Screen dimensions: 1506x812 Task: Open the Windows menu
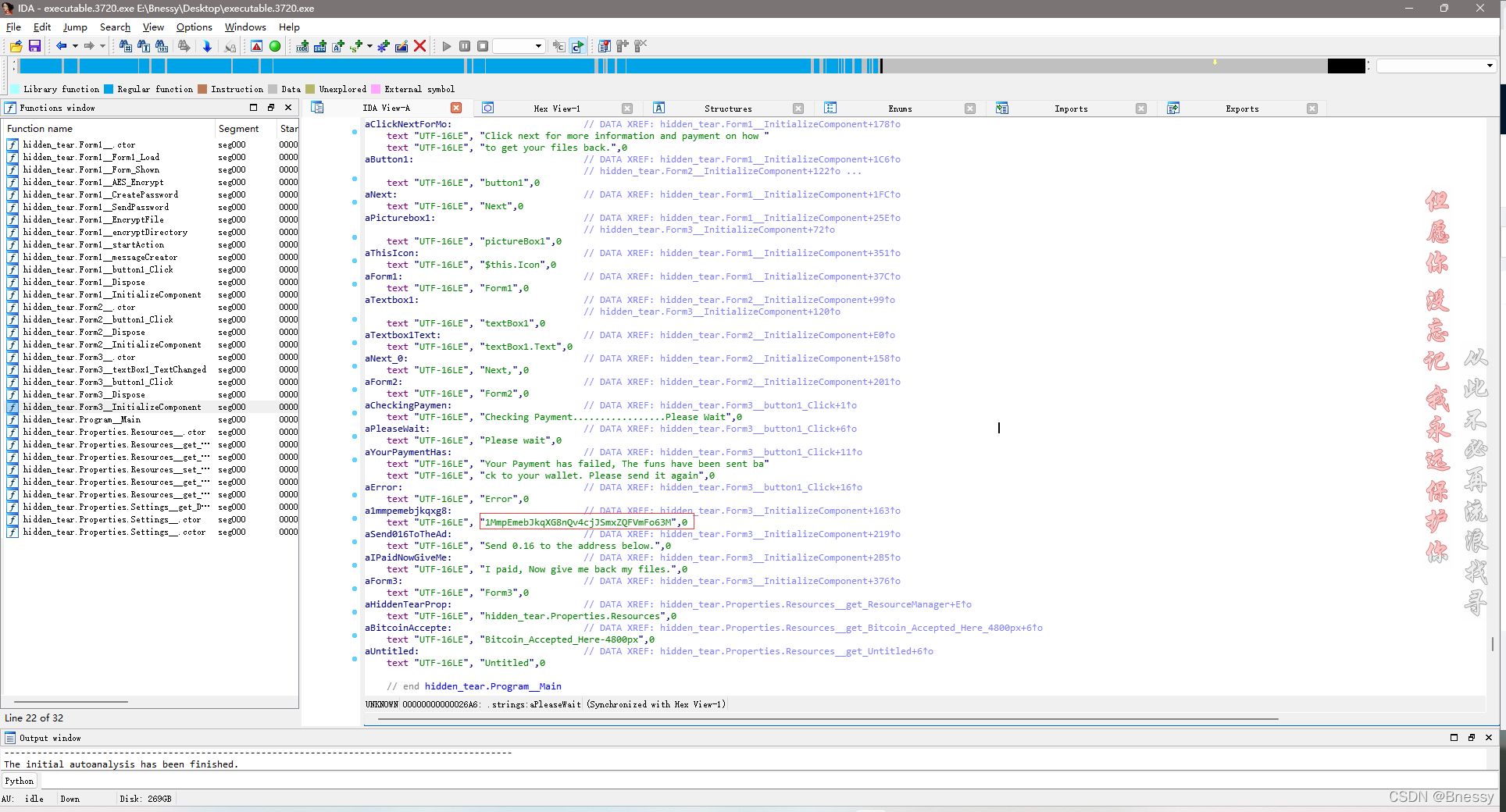[245, 27]
